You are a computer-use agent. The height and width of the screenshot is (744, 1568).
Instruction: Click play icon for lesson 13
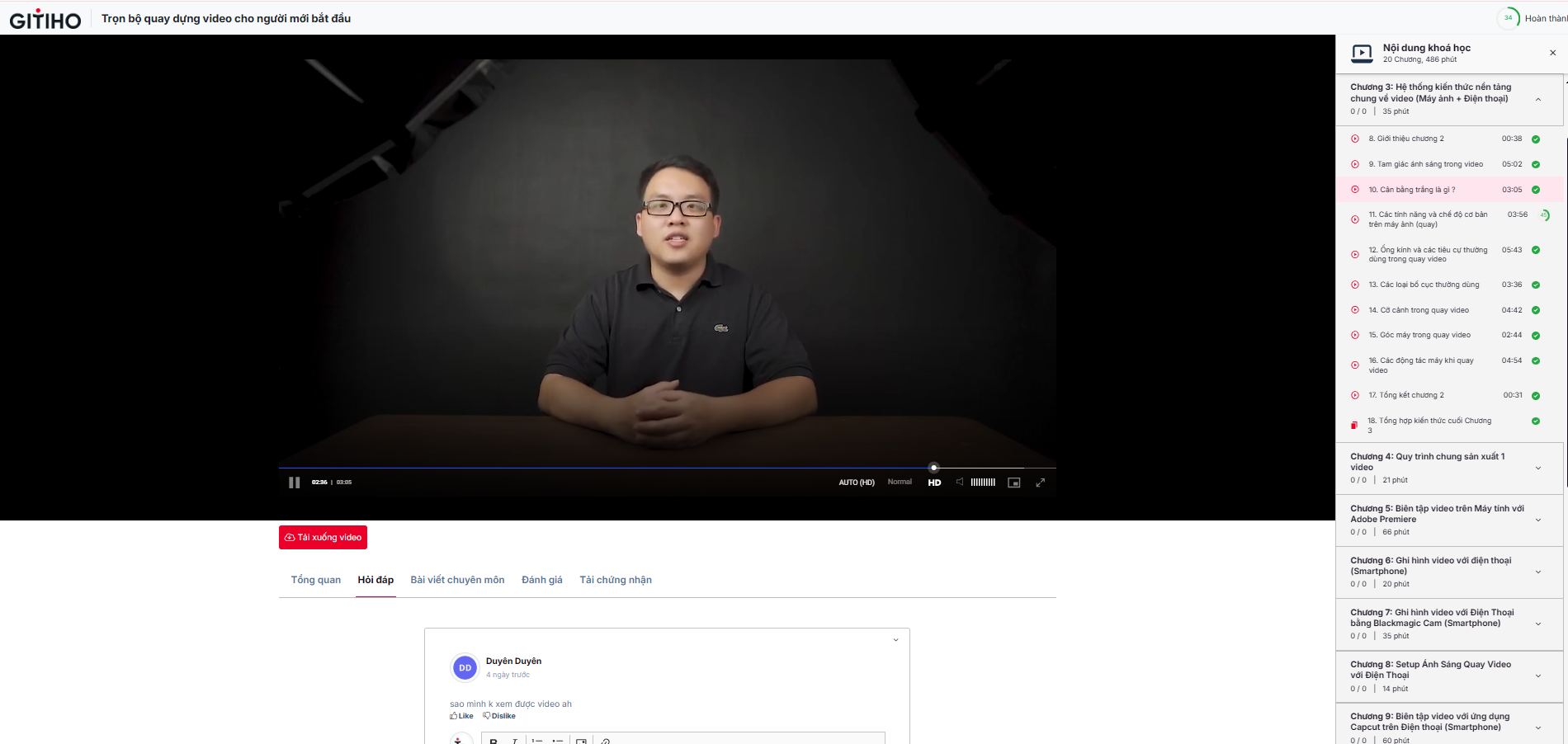coord(1355,285)
